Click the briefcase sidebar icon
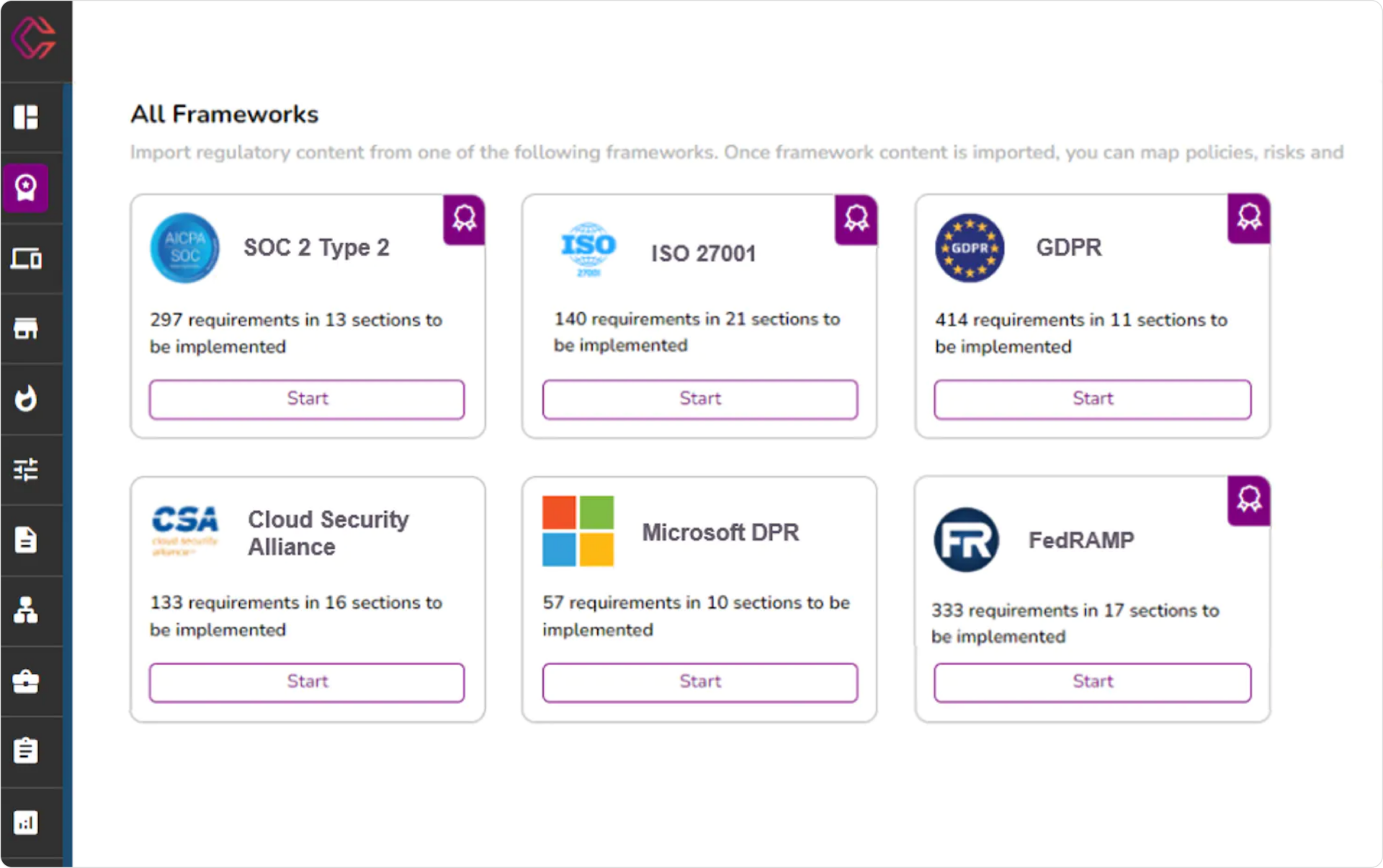 (26, 681)
